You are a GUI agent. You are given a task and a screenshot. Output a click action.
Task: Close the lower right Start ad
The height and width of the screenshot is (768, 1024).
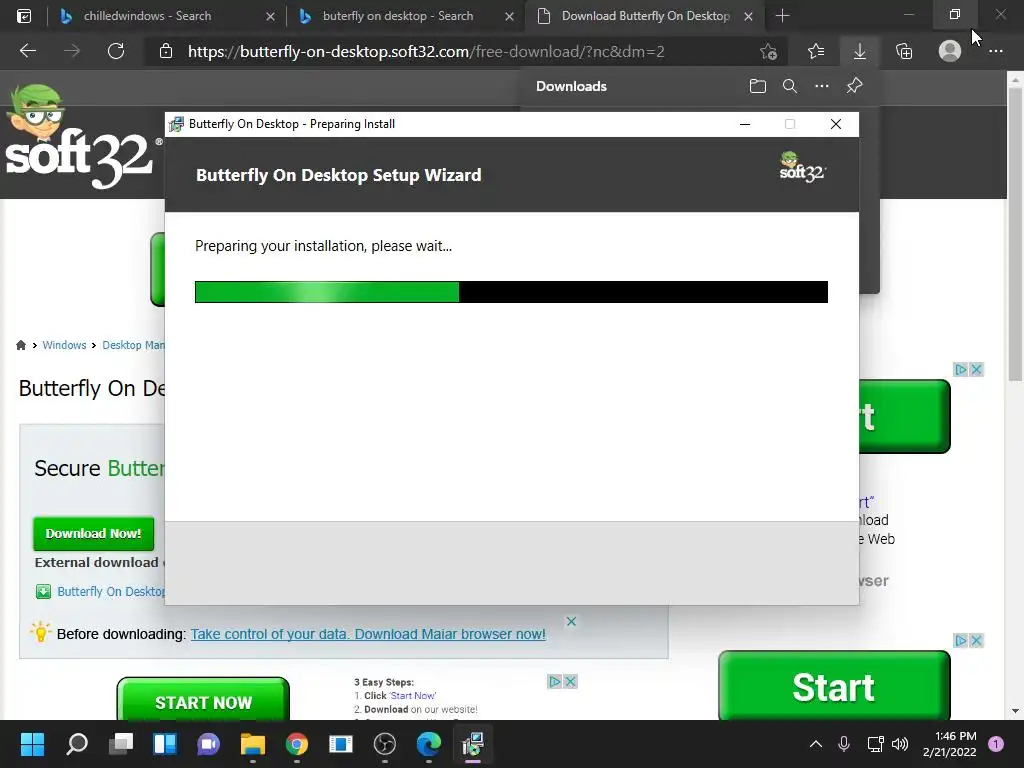pyautogui.click(x=976, y=641)
